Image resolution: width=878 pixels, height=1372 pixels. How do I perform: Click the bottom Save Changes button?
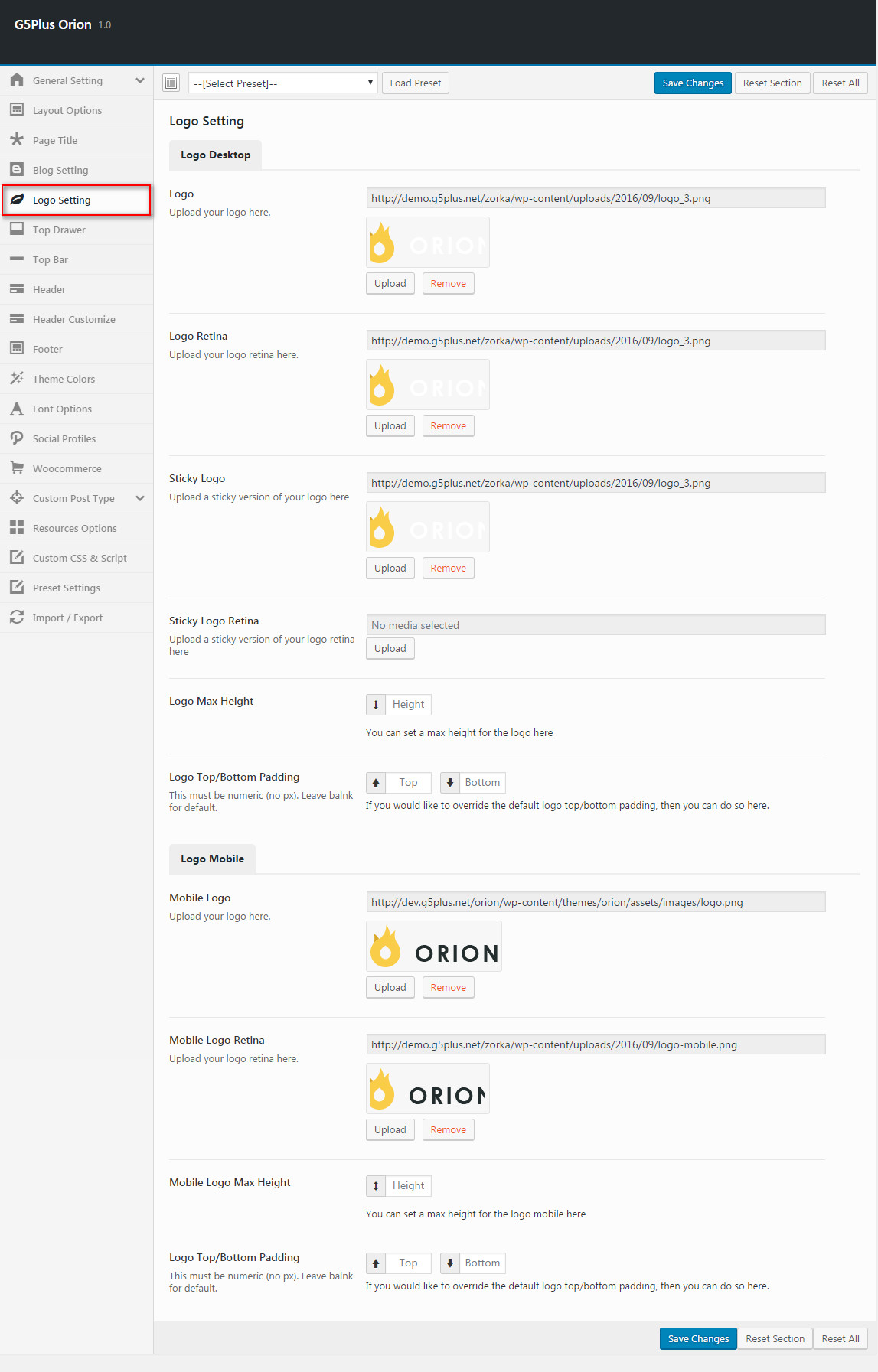(698, 1338)
